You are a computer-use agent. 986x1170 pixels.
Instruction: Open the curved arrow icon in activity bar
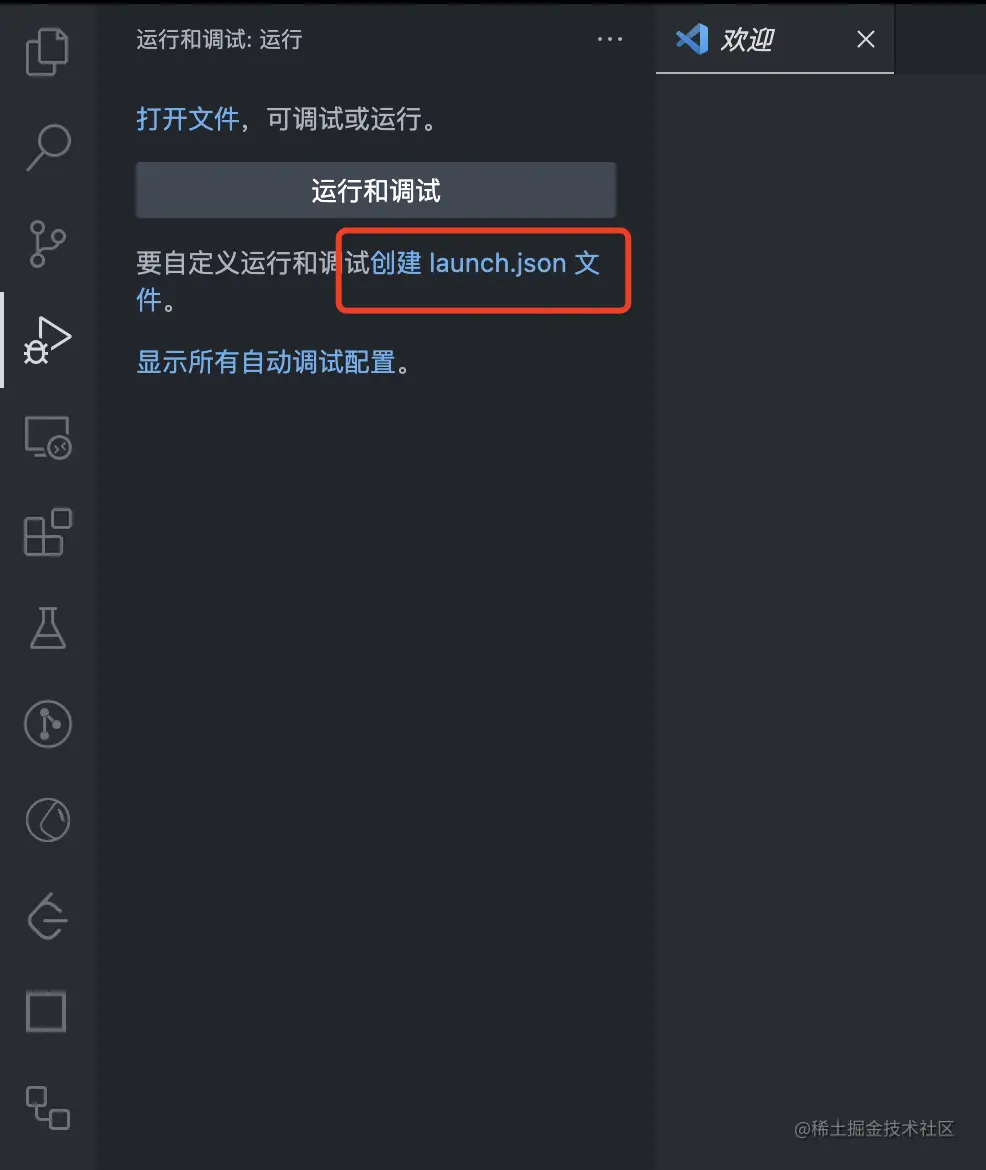[48, 916]
